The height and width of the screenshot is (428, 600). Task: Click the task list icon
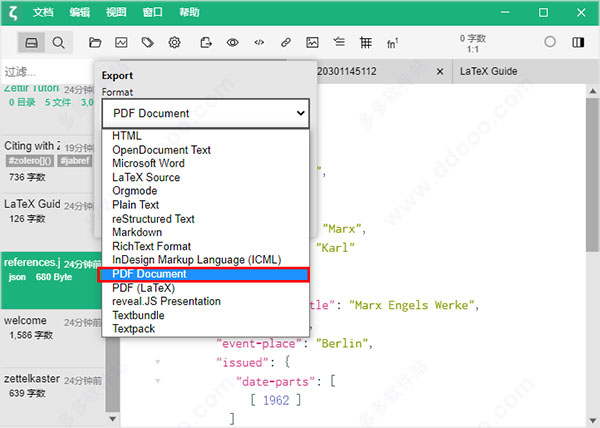339,42
